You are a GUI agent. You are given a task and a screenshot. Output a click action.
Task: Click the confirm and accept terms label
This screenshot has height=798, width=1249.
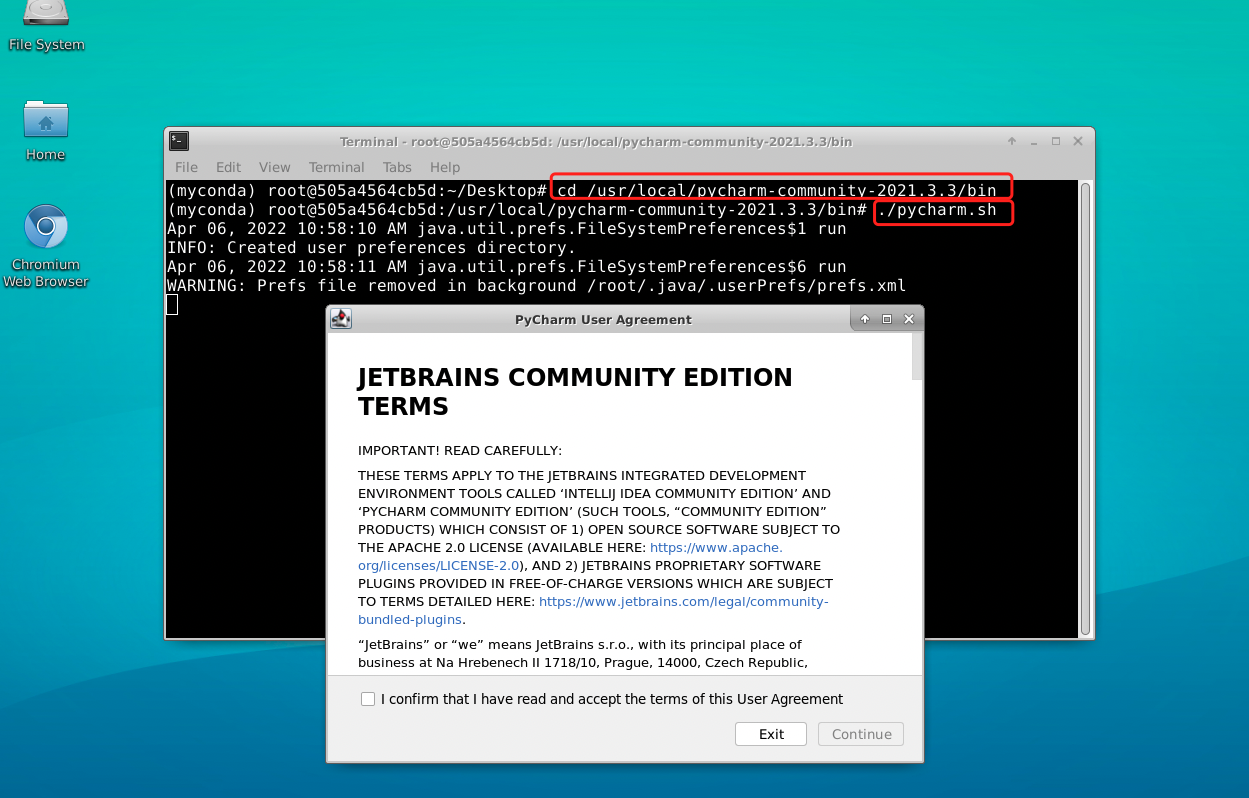[612, 699]
